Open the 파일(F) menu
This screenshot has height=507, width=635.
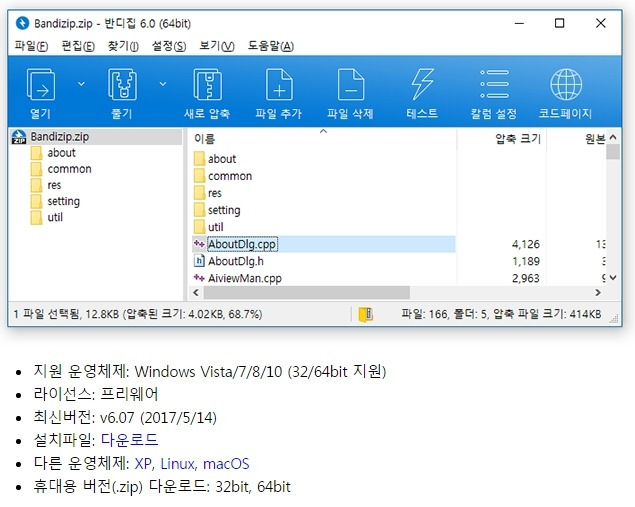point(31,46)
